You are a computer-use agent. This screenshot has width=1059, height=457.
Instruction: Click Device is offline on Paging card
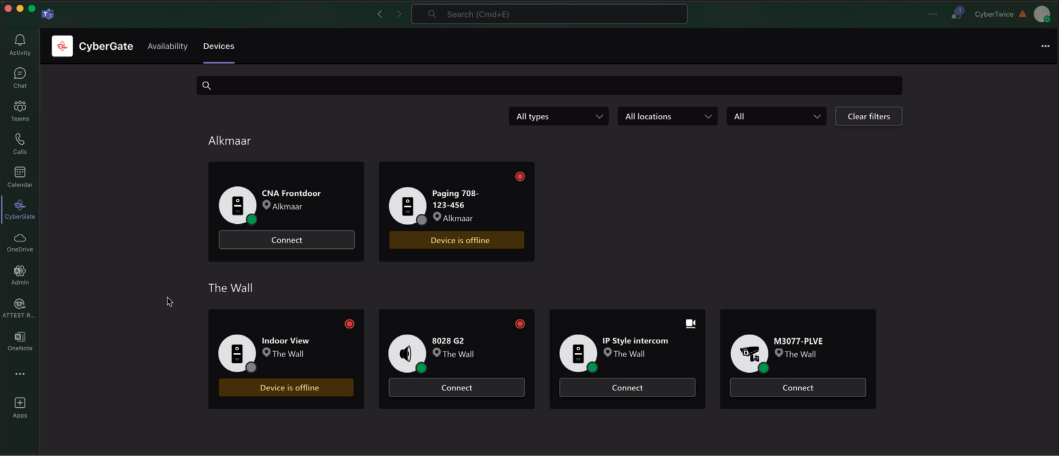click(457, 240)
